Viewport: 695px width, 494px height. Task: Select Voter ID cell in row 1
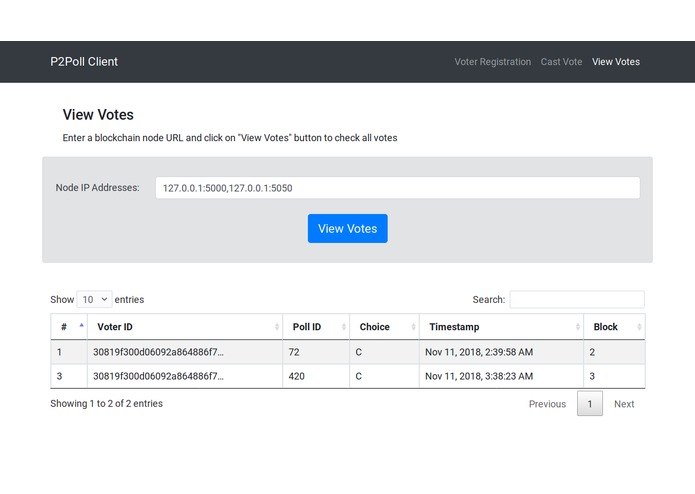coord(185,352)
